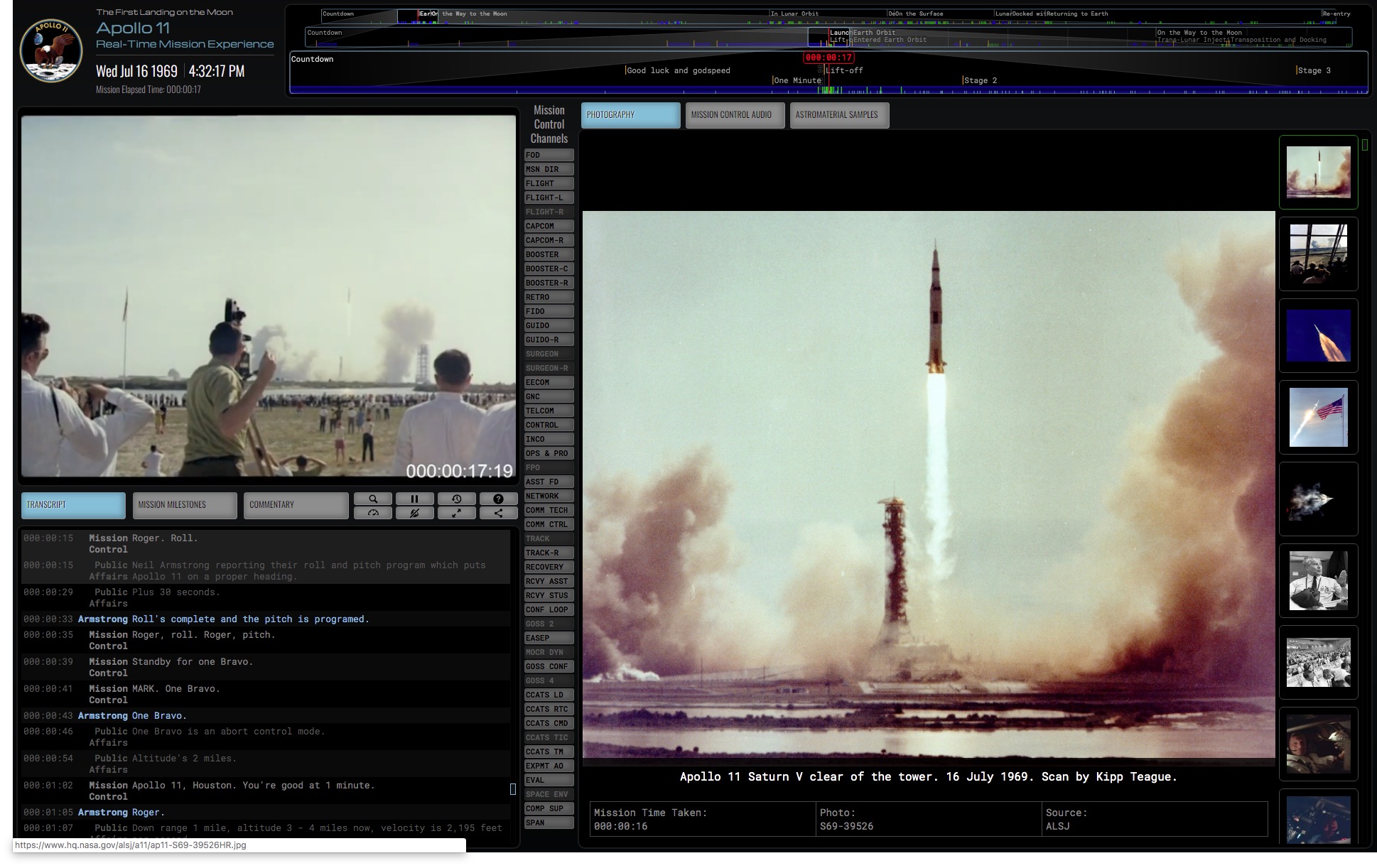Choose the FLIGHT channel
Screen dimensions: 1377x868
point(549,183)
